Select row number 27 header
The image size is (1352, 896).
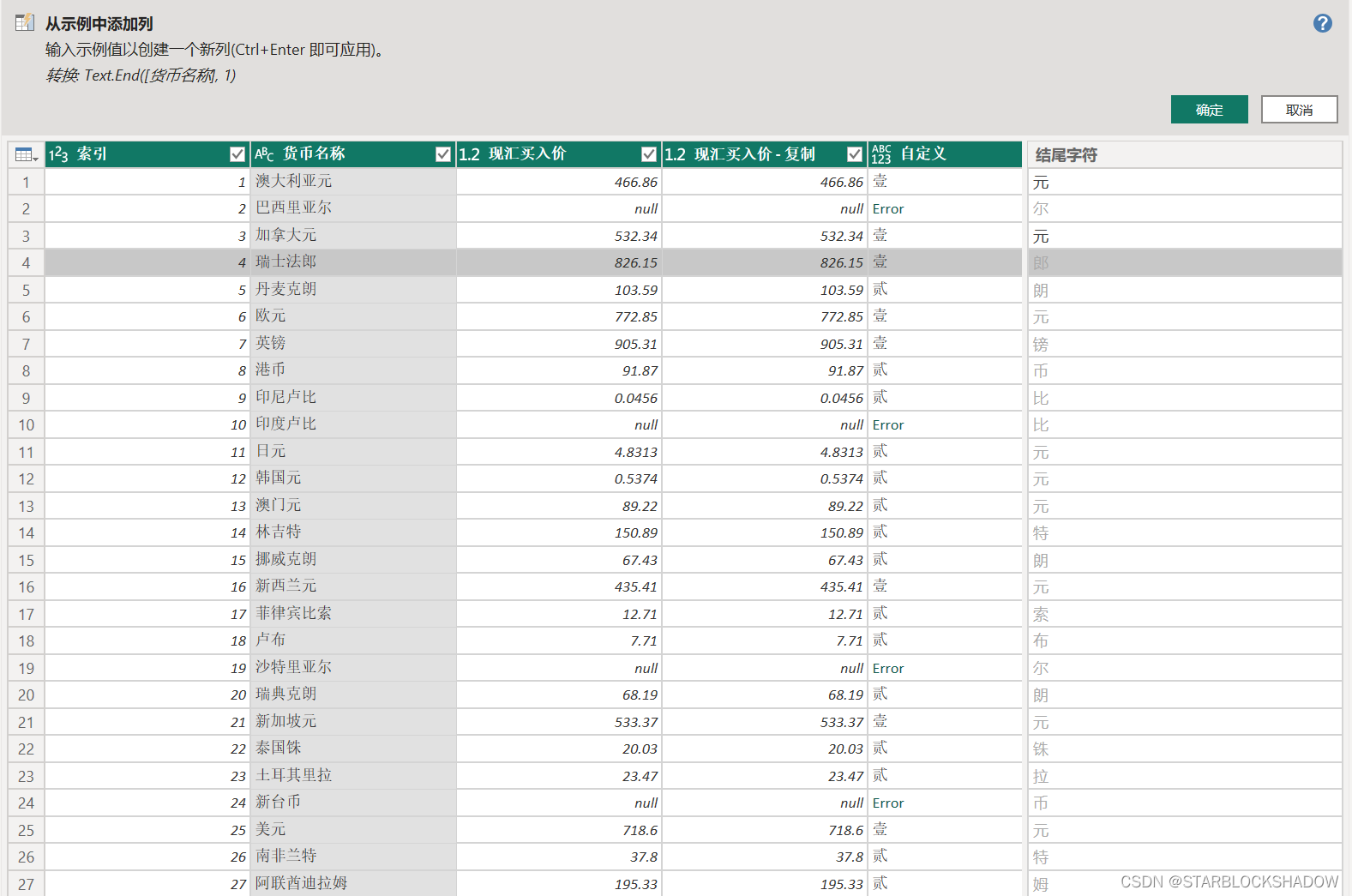point(26,883)
